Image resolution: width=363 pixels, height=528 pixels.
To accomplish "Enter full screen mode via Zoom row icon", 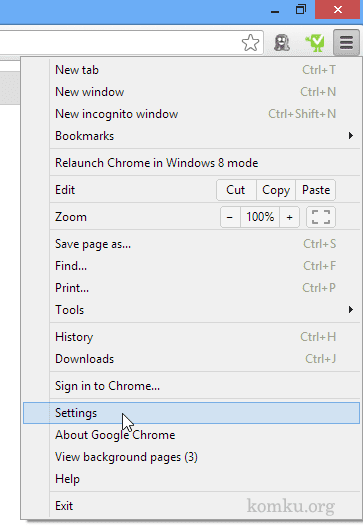I will point(321,217).
